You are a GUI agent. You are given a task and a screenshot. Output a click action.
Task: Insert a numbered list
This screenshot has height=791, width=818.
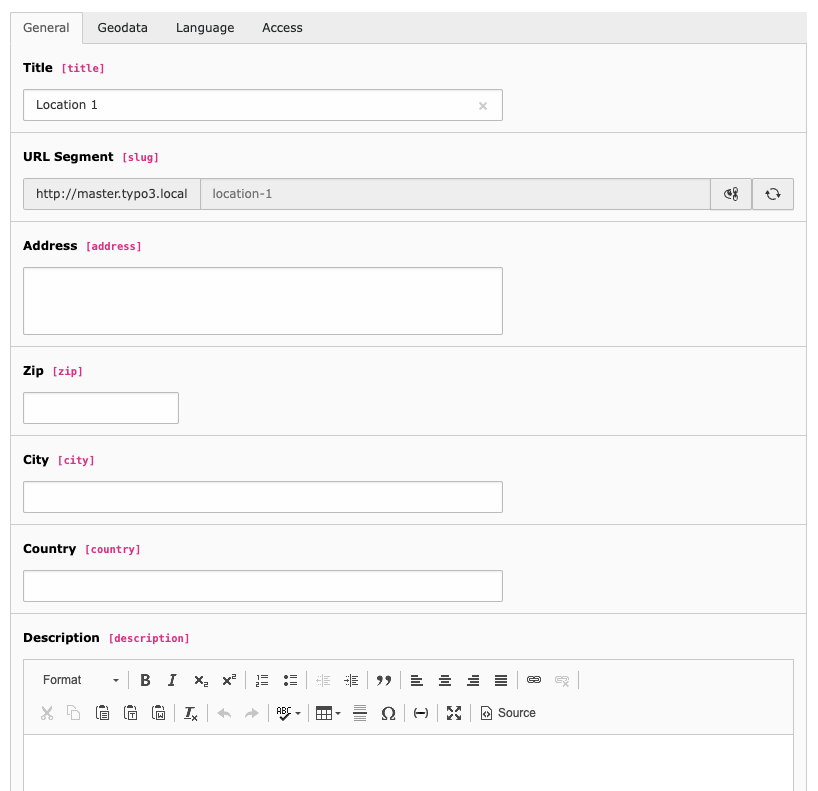point(262,680)
